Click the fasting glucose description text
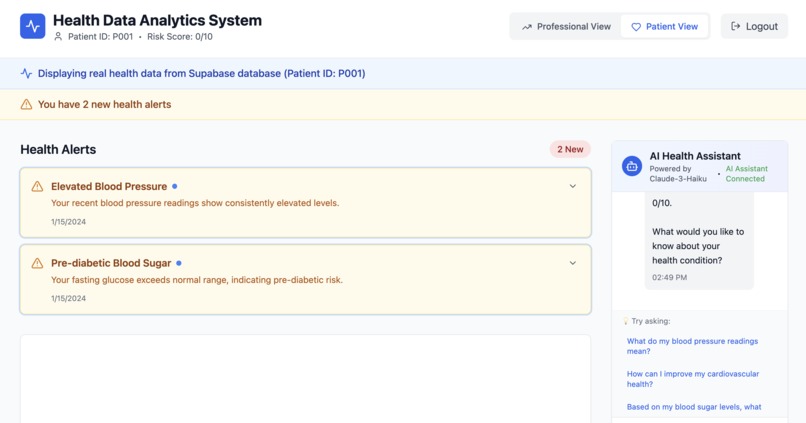Screen dimensions: 806x423 click(x=196, y=280)
